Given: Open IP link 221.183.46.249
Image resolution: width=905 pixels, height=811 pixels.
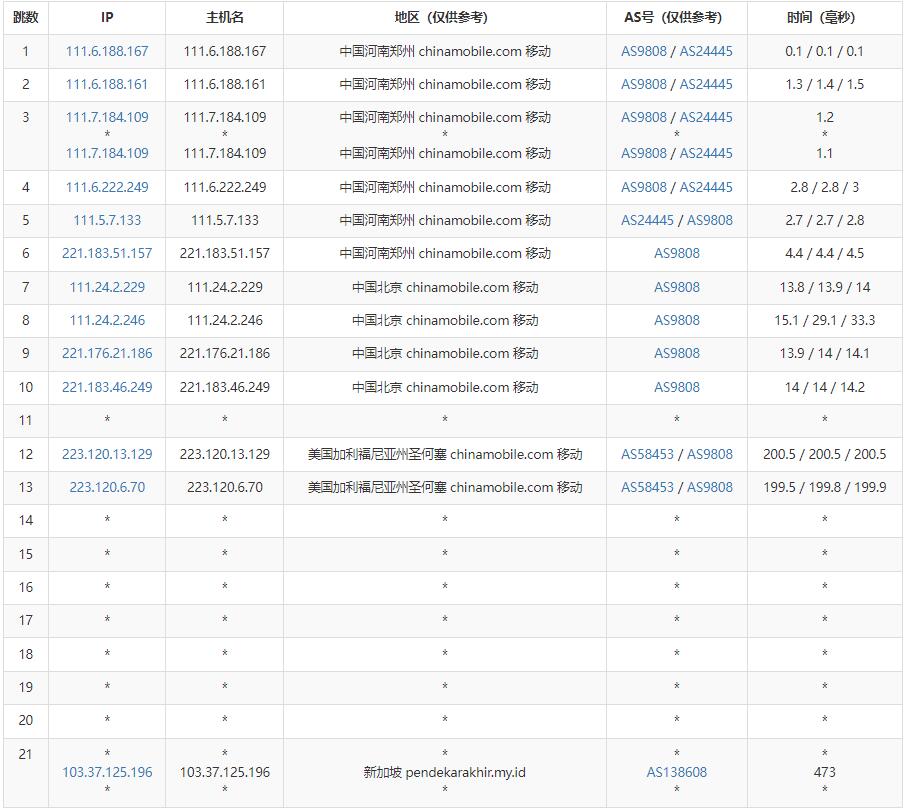Looking at the screenshot, I should click(107, 387).
